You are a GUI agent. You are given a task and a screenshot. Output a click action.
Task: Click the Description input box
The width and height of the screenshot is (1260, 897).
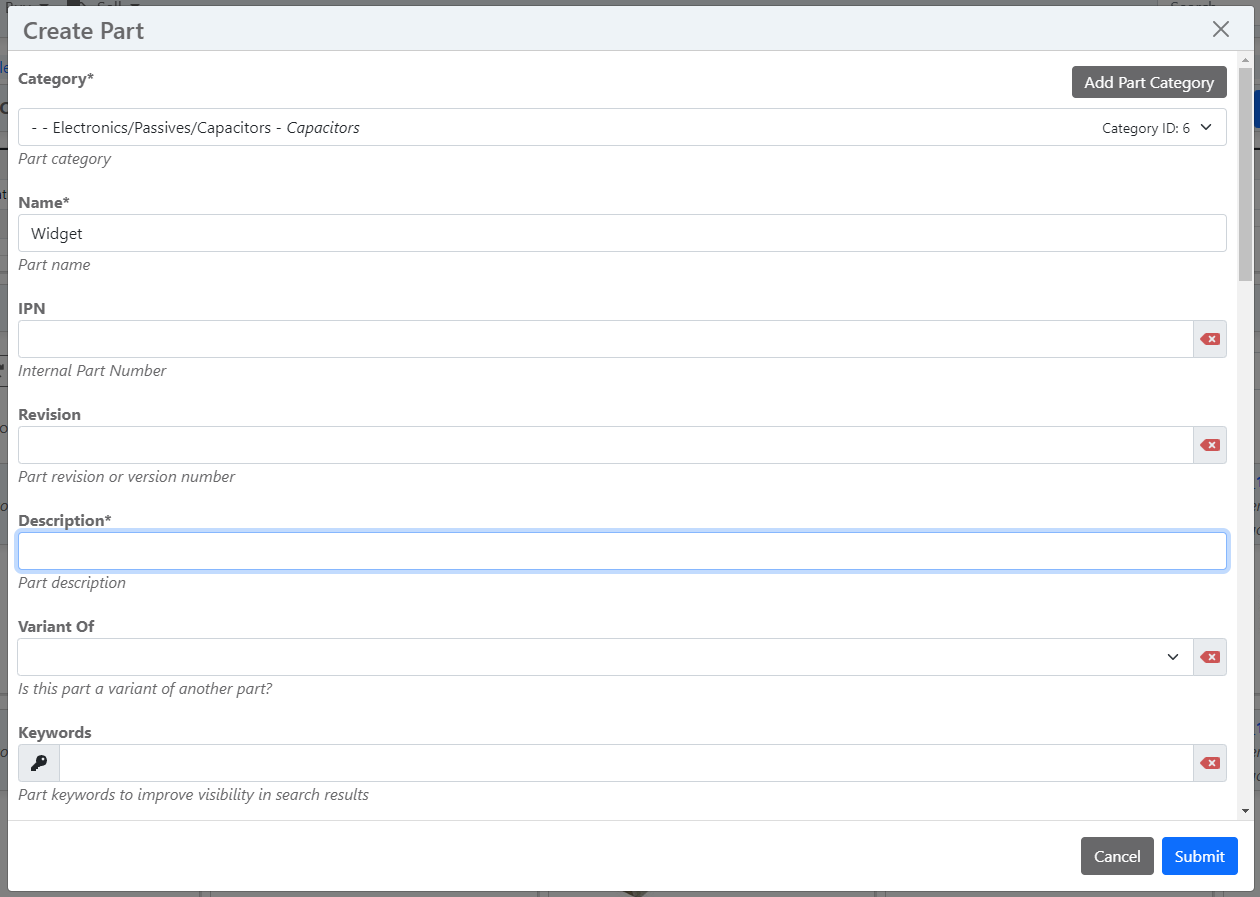pos(622,551)
